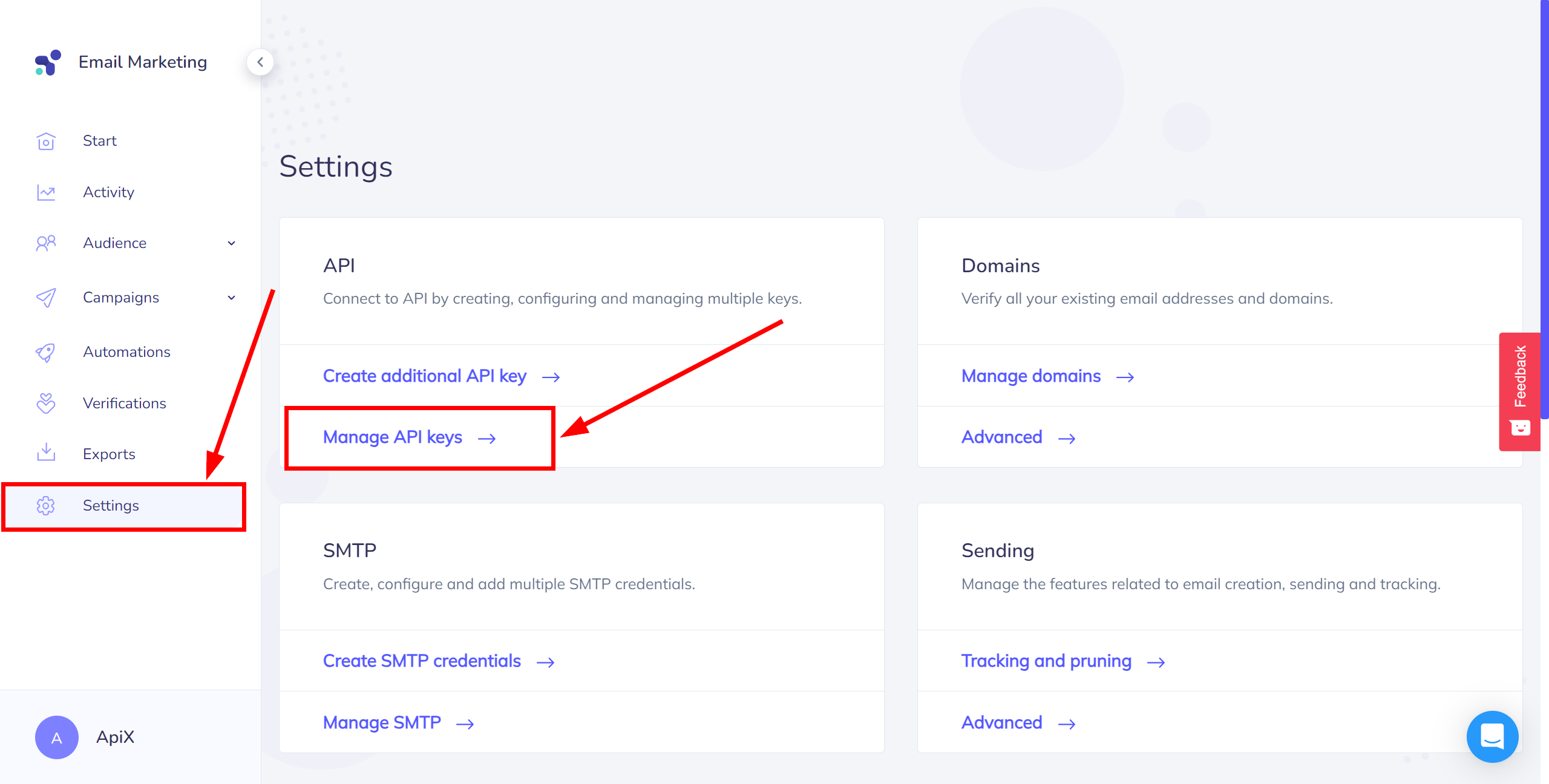
Task: Click the Activity icon in sidebar
Action: tap(46, 192)
